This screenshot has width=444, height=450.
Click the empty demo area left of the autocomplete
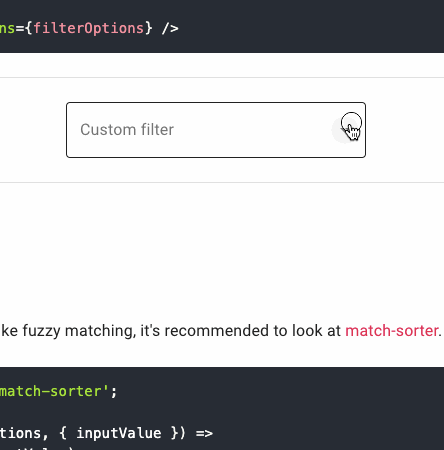click(x=33, y=130)
